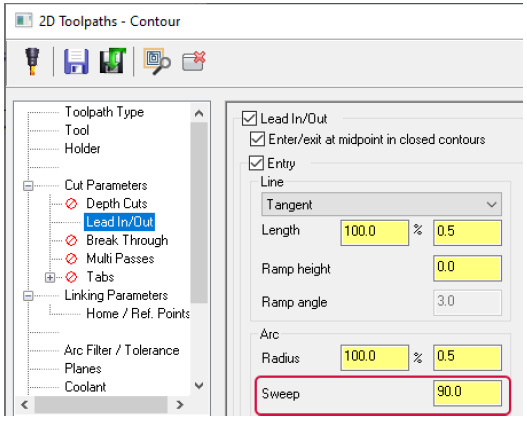Click the magnifier view toolpath icon

(x=157, y=61)
